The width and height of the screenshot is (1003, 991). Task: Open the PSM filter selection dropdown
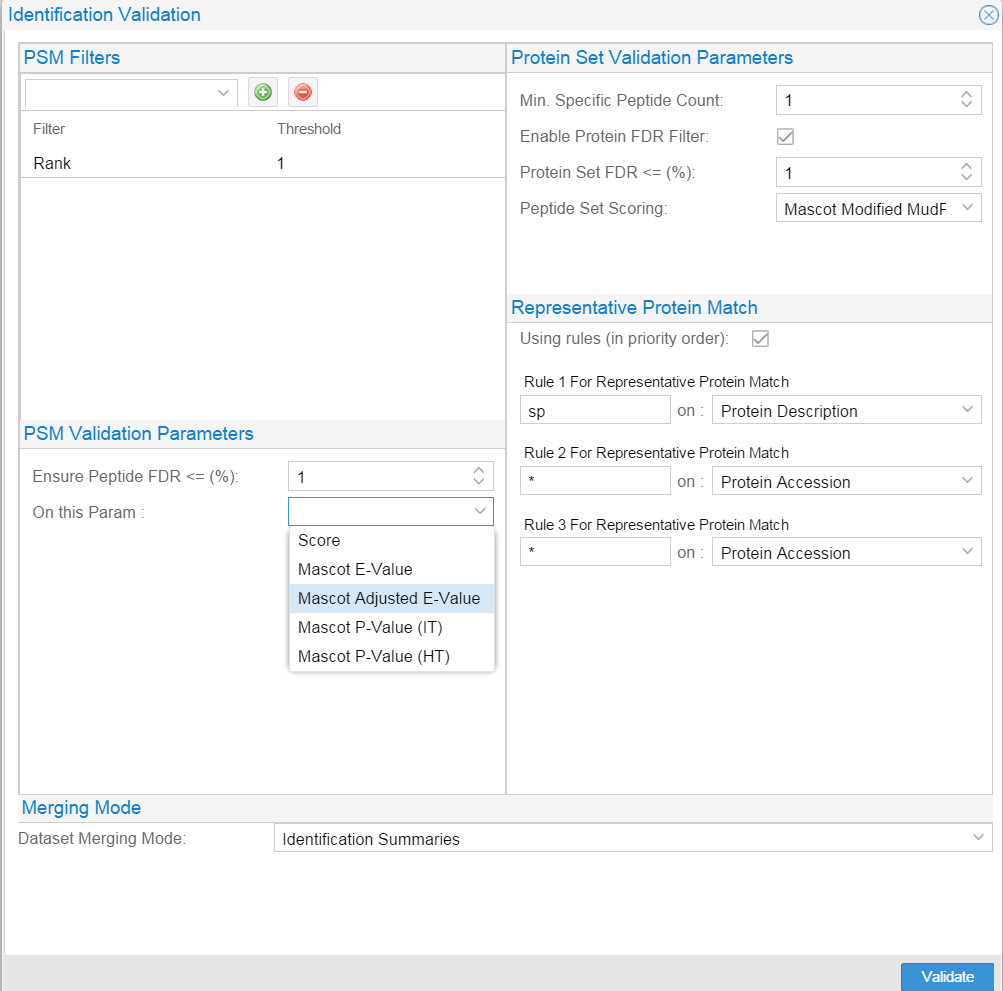(x=131, y=93)
